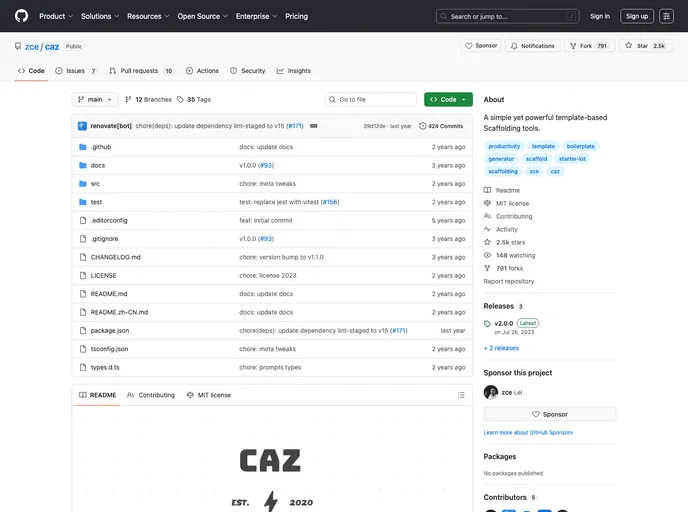Screen dimensions: 688x512
Task: Click the src folder icon
Action: coord(82,184)
